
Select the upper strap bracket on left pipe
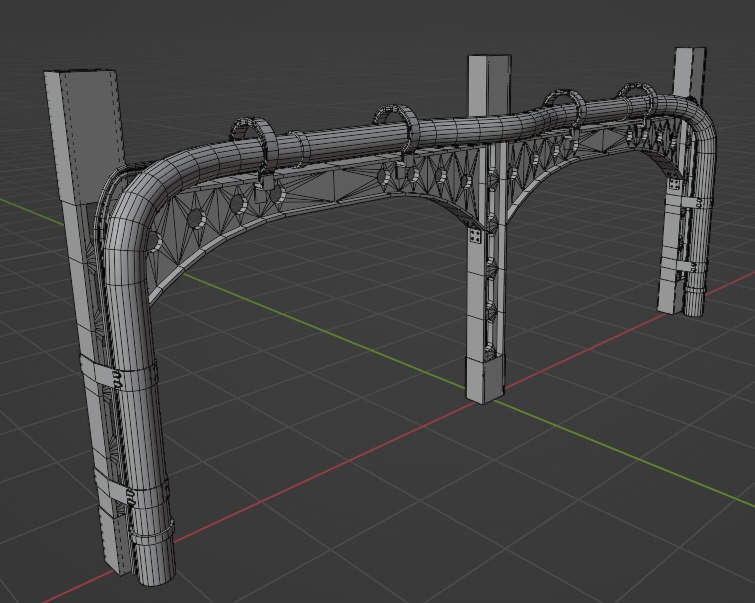tap(118, 375)
